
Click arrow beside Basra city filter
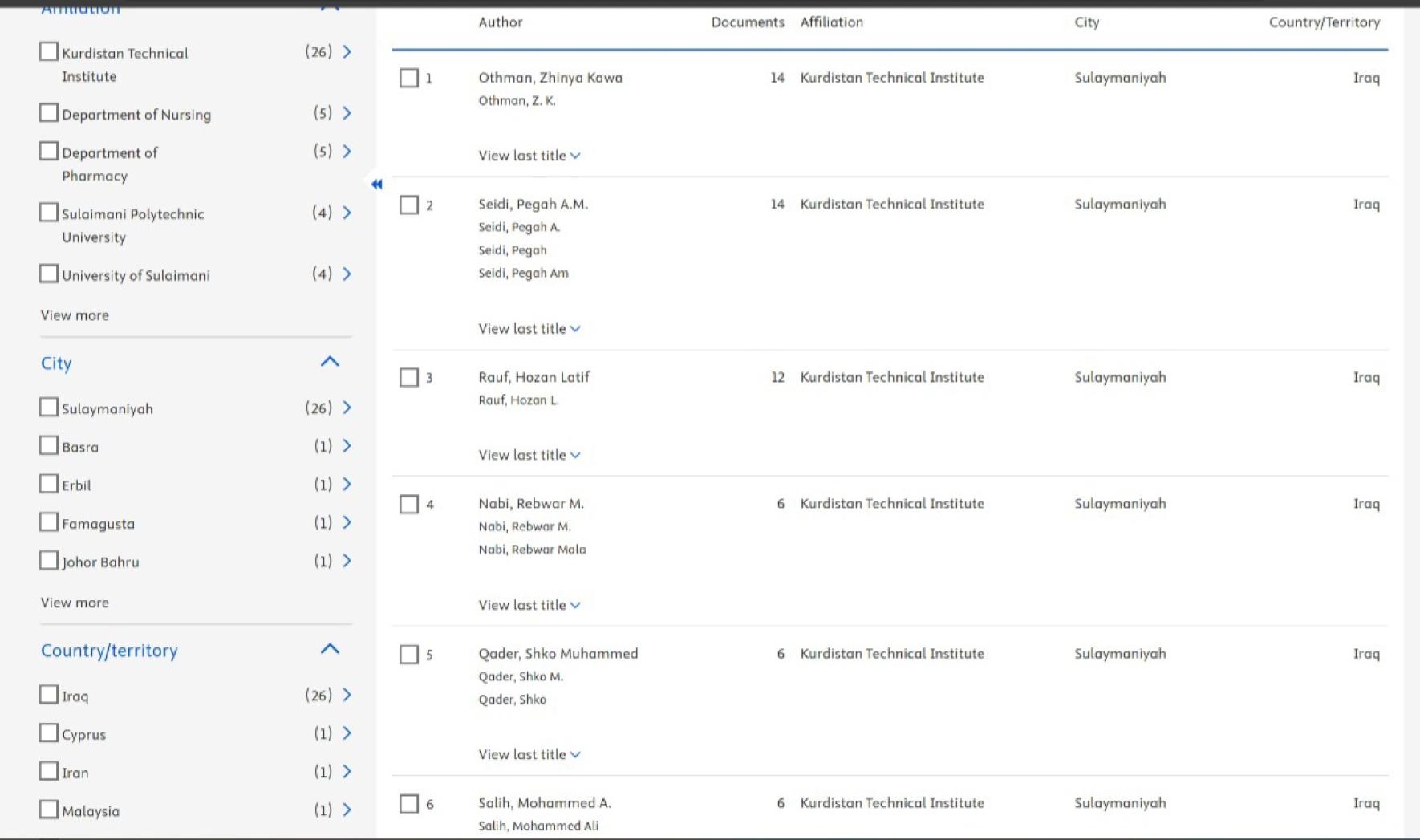click(x=347, y=446)
